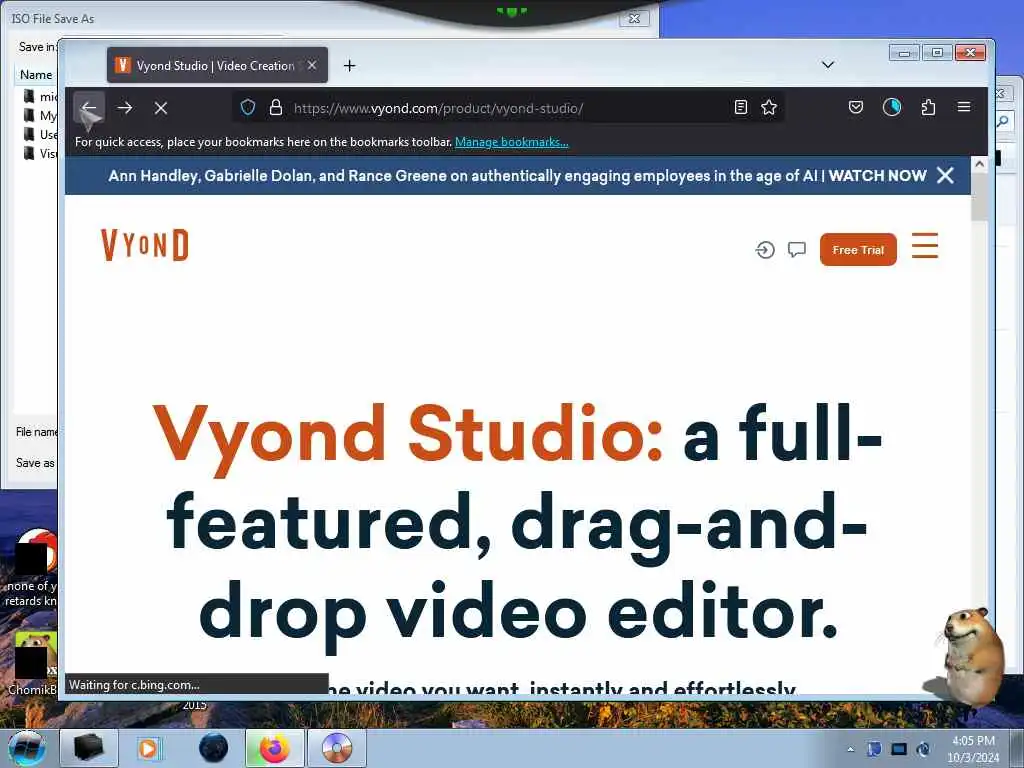Go forward with the Firefox forward arrow

125,108
